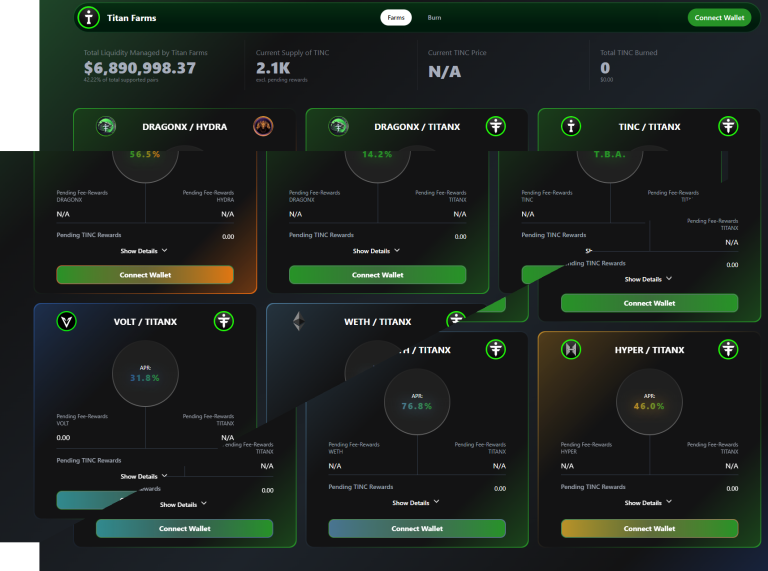Switch to the Farms tab
Screen dimensions: 768x571
(x=396, y=18)
